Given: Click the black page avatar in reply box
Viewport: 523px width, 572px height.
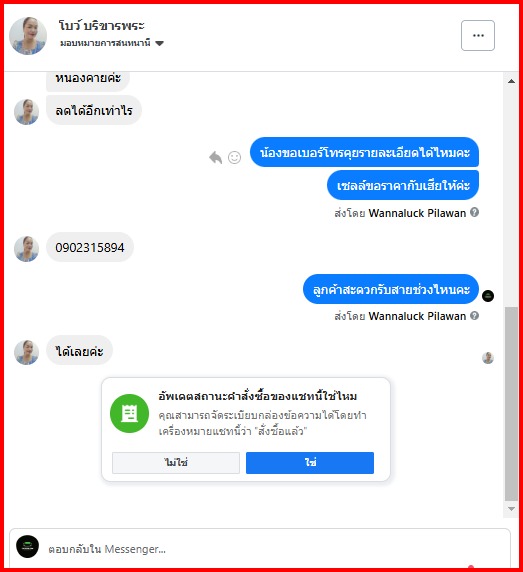Looking at the screenshot, I should tap(27, 546).
